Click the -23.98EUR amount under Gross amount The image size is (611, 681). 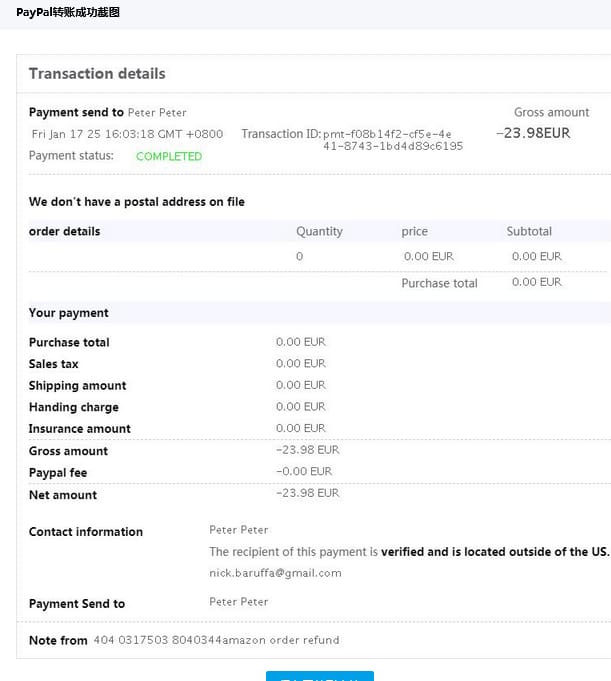click(533, 133)
